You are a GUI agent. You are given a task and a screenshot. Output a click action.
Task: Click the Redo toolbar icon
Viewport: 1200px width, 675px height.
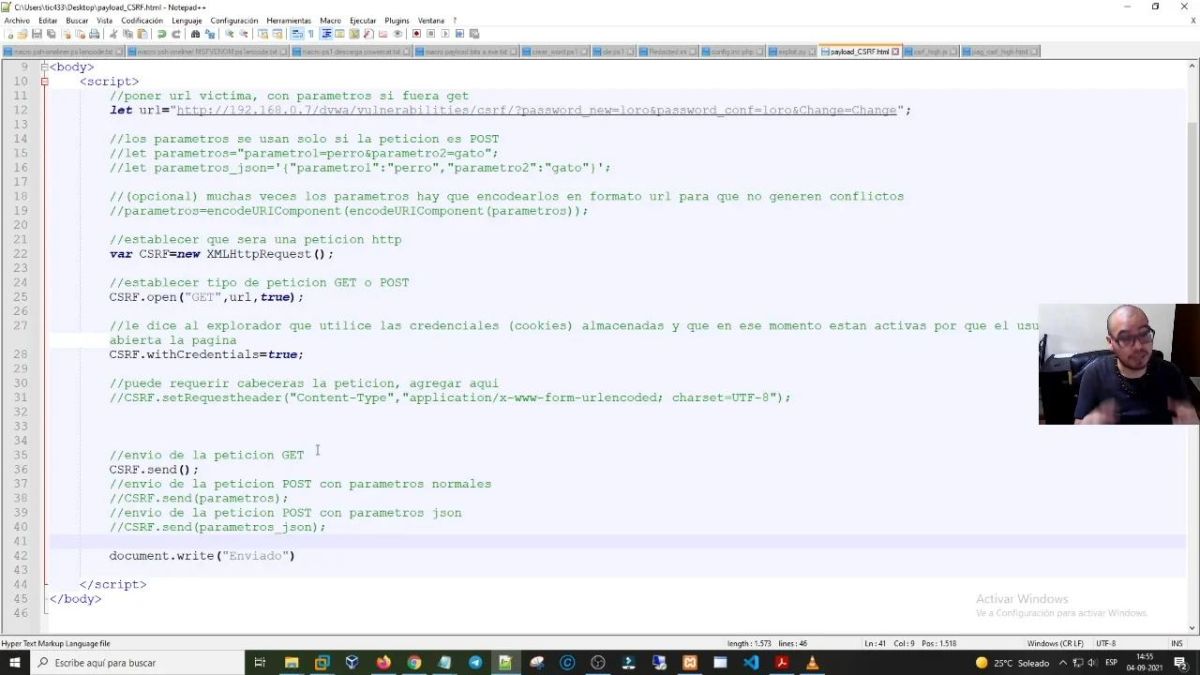pos(177,34)
